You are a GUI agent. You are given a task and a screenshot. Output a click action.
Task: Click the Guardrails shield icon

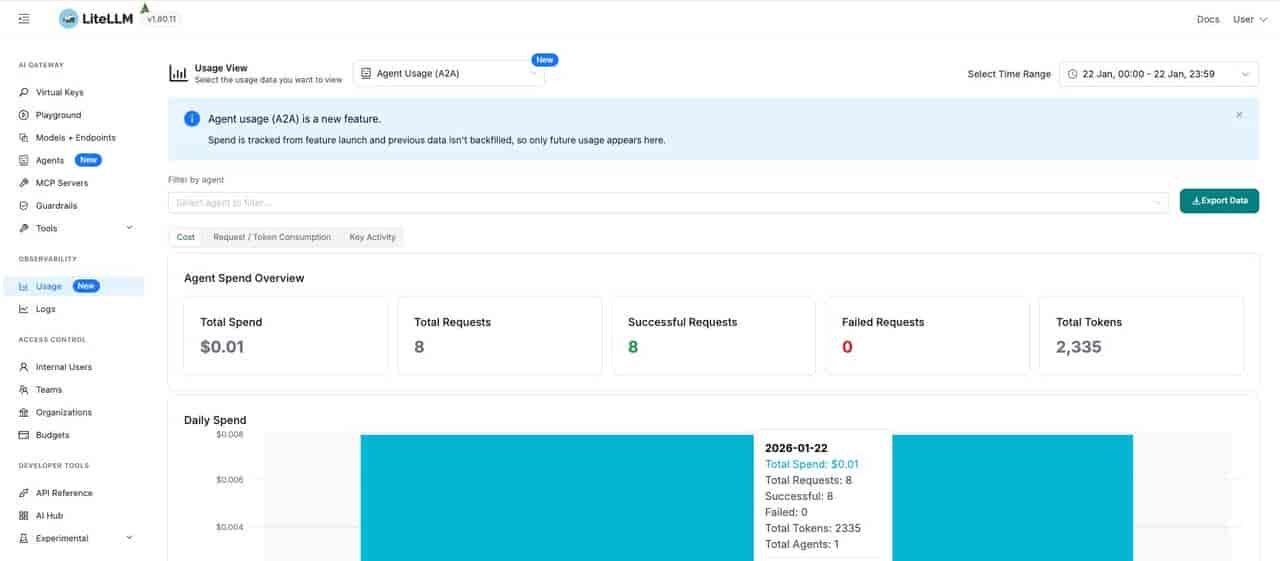point(24,206)
